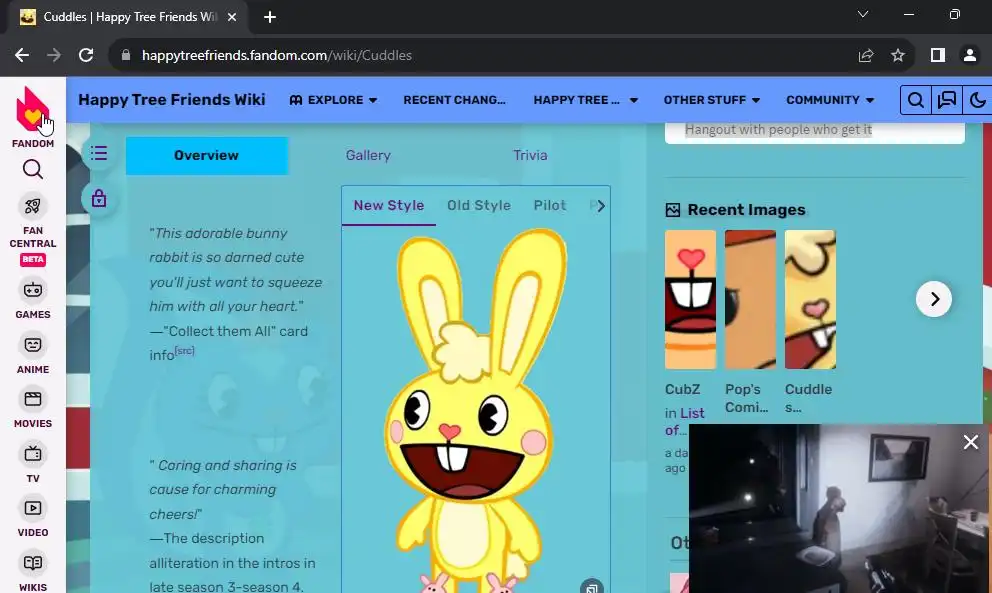Open a new browser tab
Screen dimensions: 992x593
pos(270,17)
